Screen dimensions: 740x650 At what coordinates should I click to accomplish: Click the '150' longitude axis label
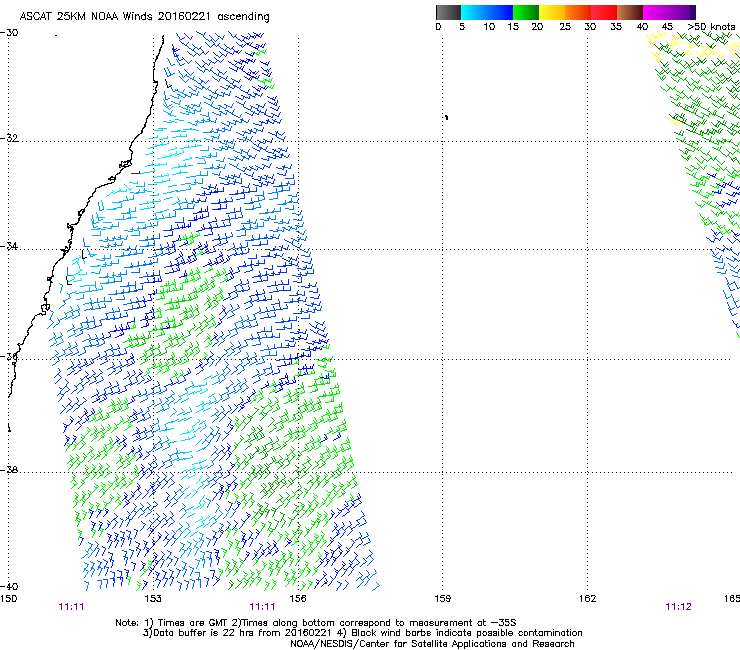pos(8,599)
